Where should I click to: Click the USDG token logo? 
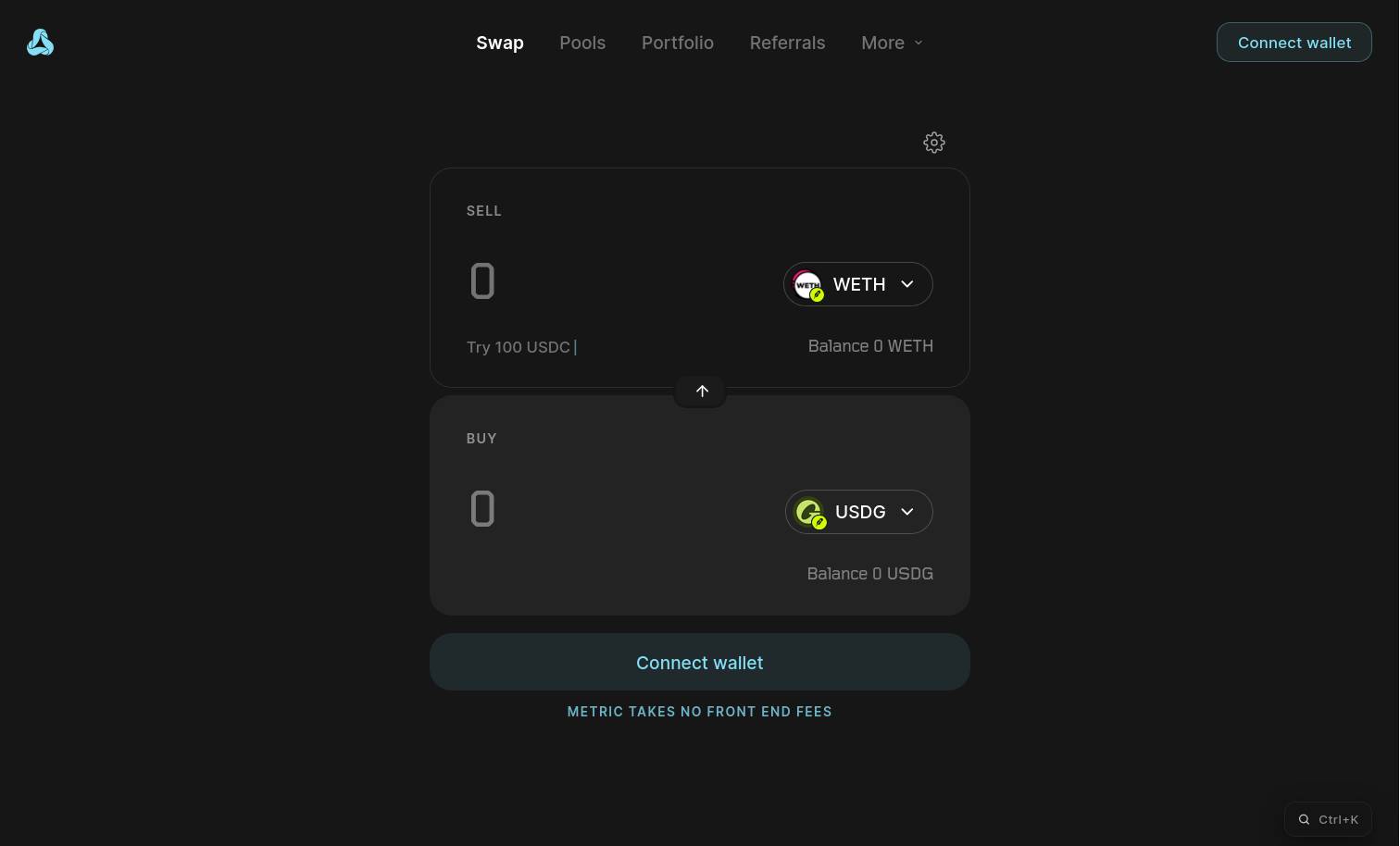tap(810, 512)
